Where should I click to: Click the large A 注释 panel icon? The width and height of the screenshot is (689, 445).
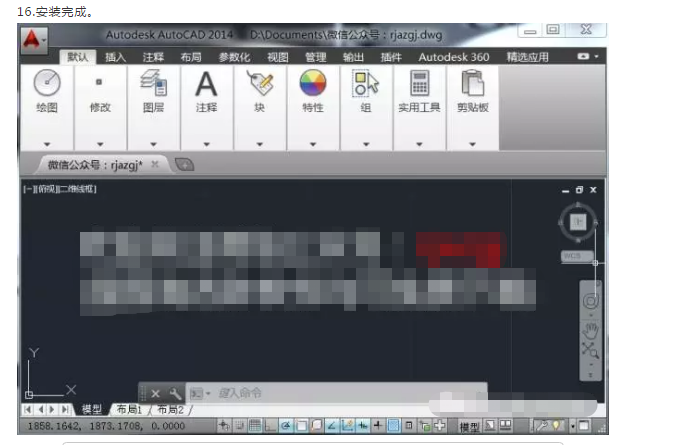[x=206, y=83]
